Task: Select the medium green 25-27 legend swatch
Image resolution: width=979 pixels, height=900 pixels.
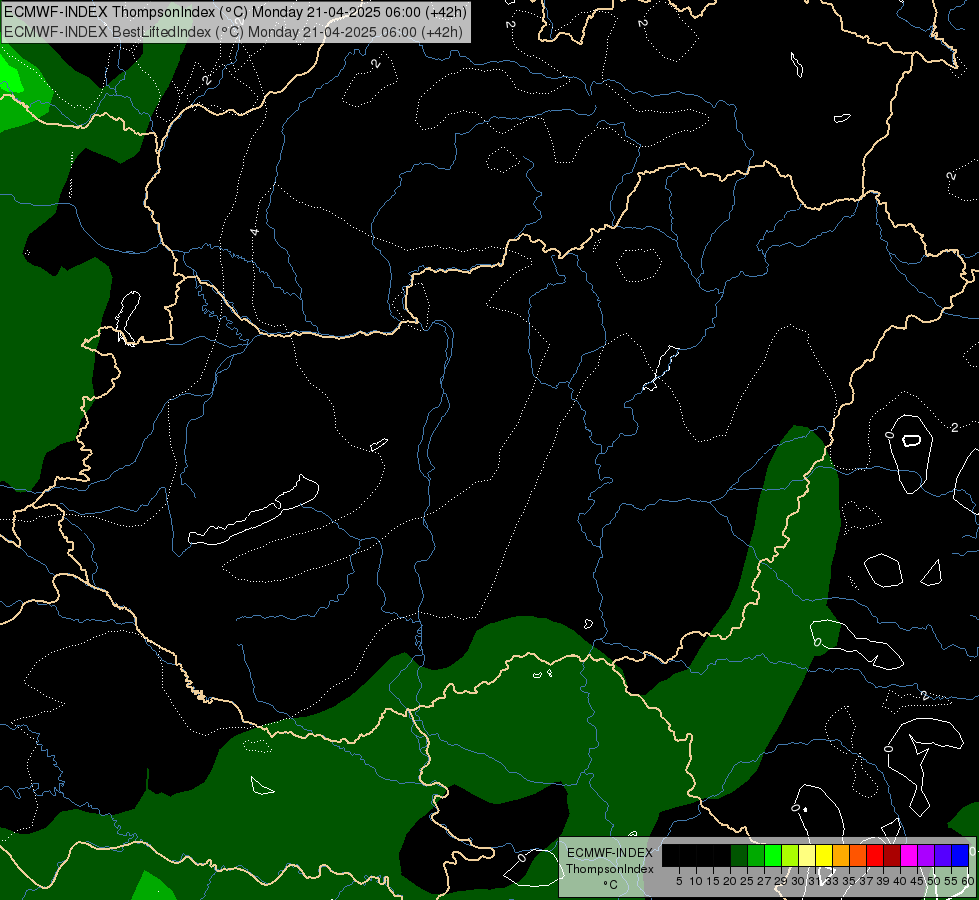Action: point(756,855)
